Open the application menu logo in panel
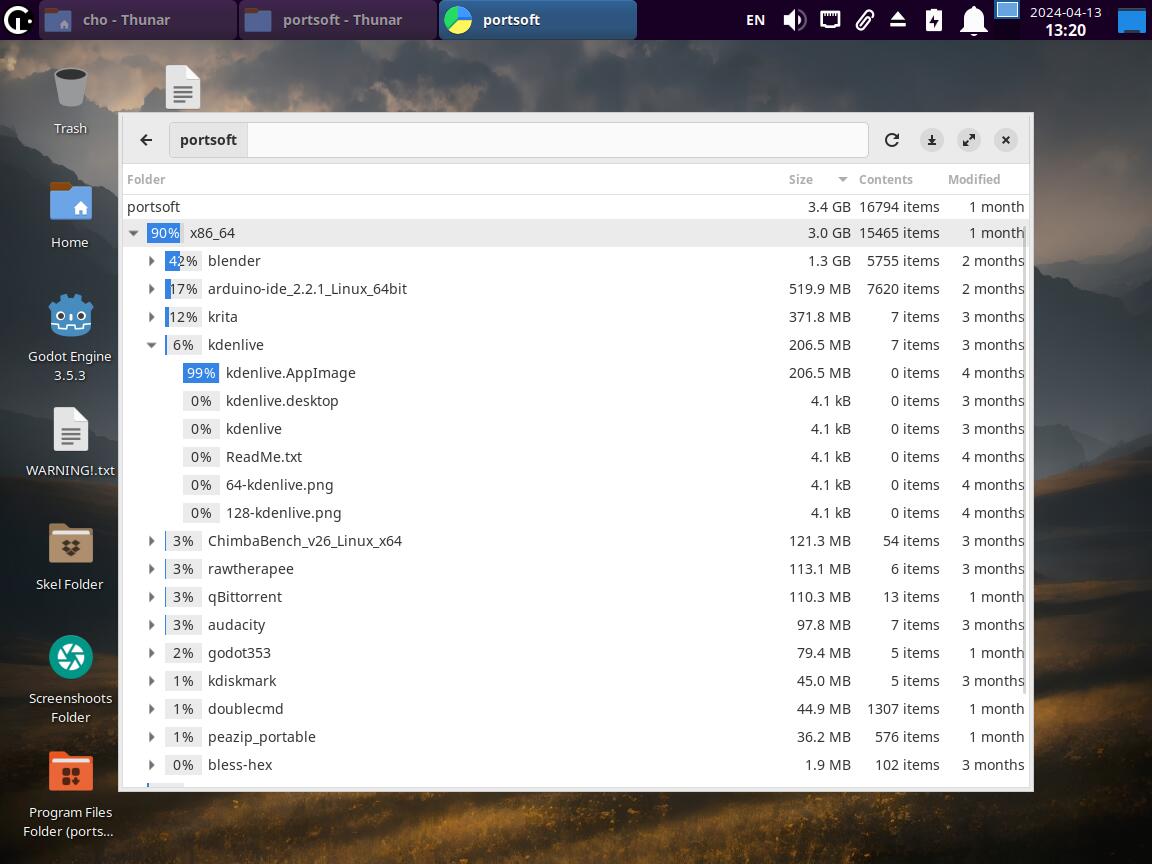The width and height of the screenshot is (1152, 864). click(18, 20)
